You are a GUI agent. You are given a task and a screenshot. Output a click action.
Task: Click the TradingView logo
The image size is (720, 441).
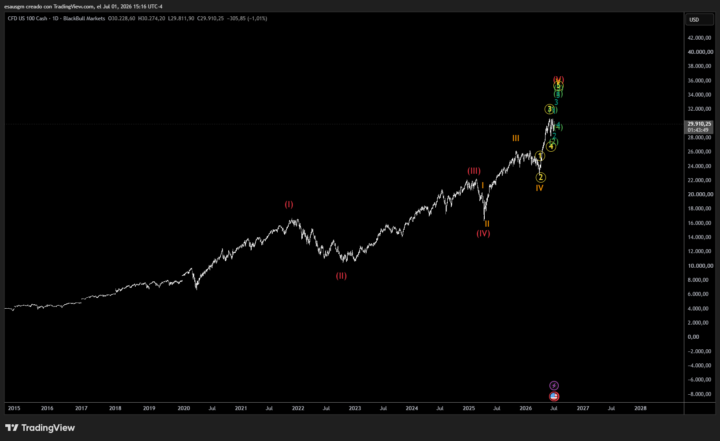(x=40, y=428)
